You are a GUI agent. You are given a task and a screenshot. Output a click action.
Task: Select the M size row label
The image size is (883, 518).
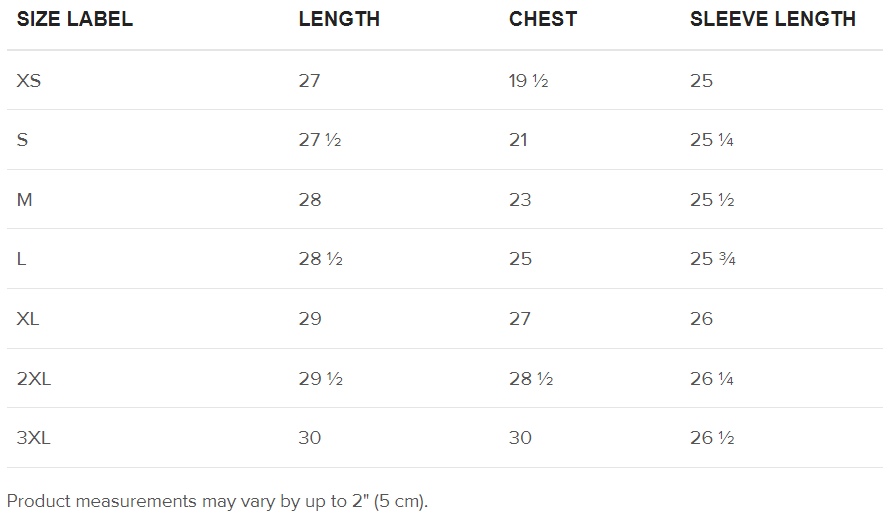[25, 200]
